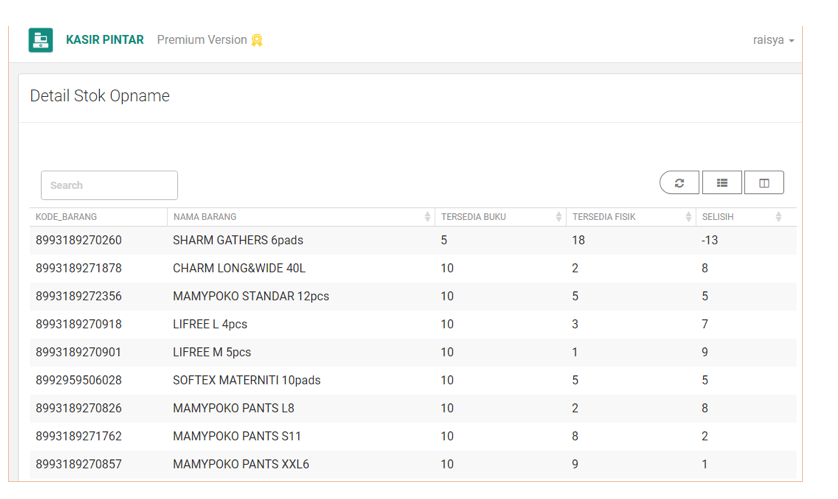Screen dimensions: 838x499
Task: Select code 8993189270857
Action: click(x=79, y=464)
